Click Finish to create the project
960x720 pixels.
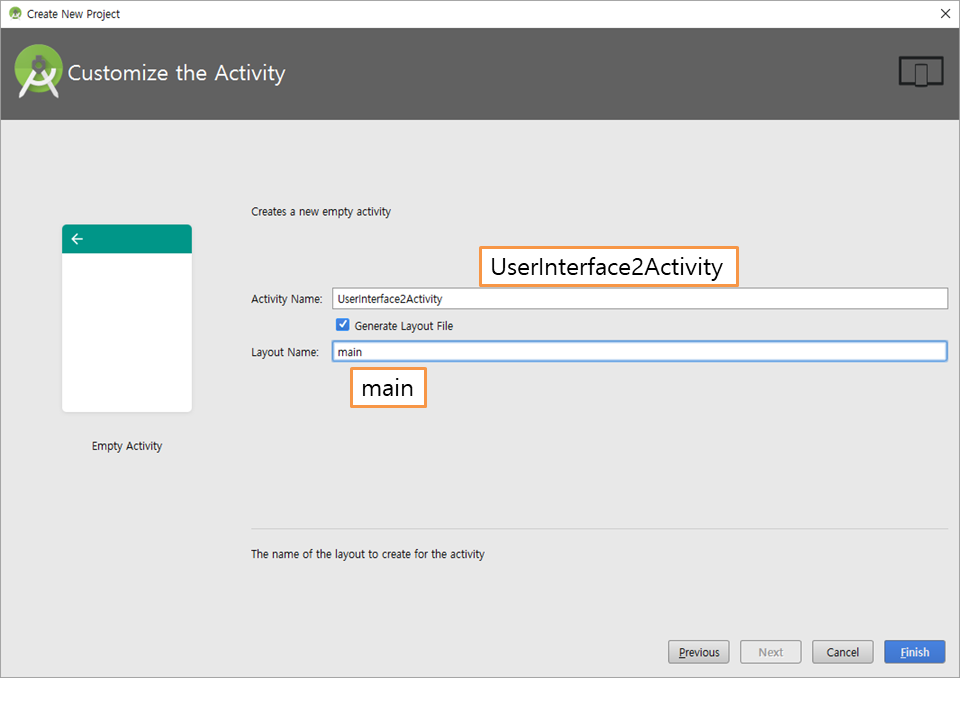click(x=914, y=652)
